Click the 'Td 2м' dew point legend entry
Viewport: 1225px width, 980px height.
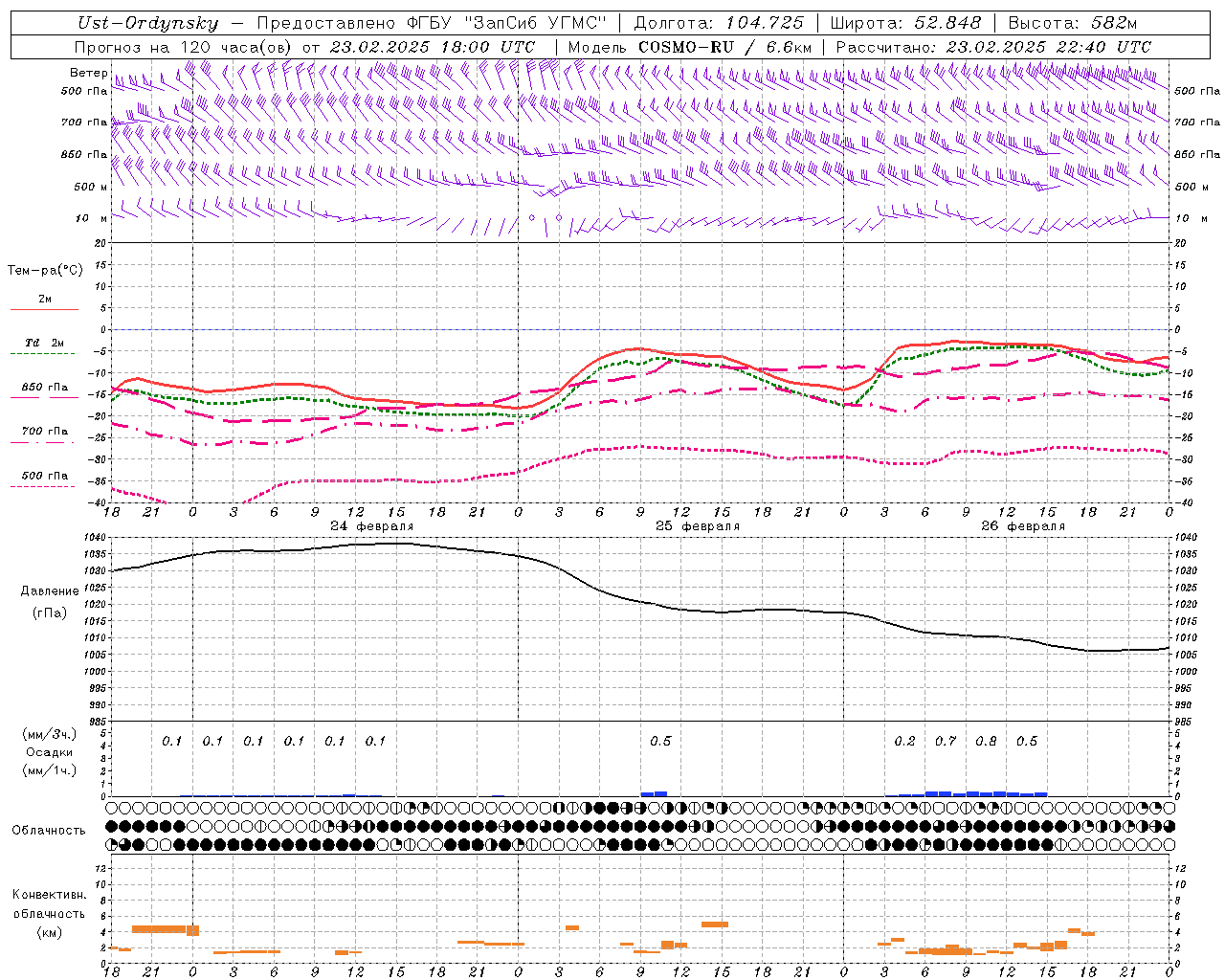(x=44, y=343)
